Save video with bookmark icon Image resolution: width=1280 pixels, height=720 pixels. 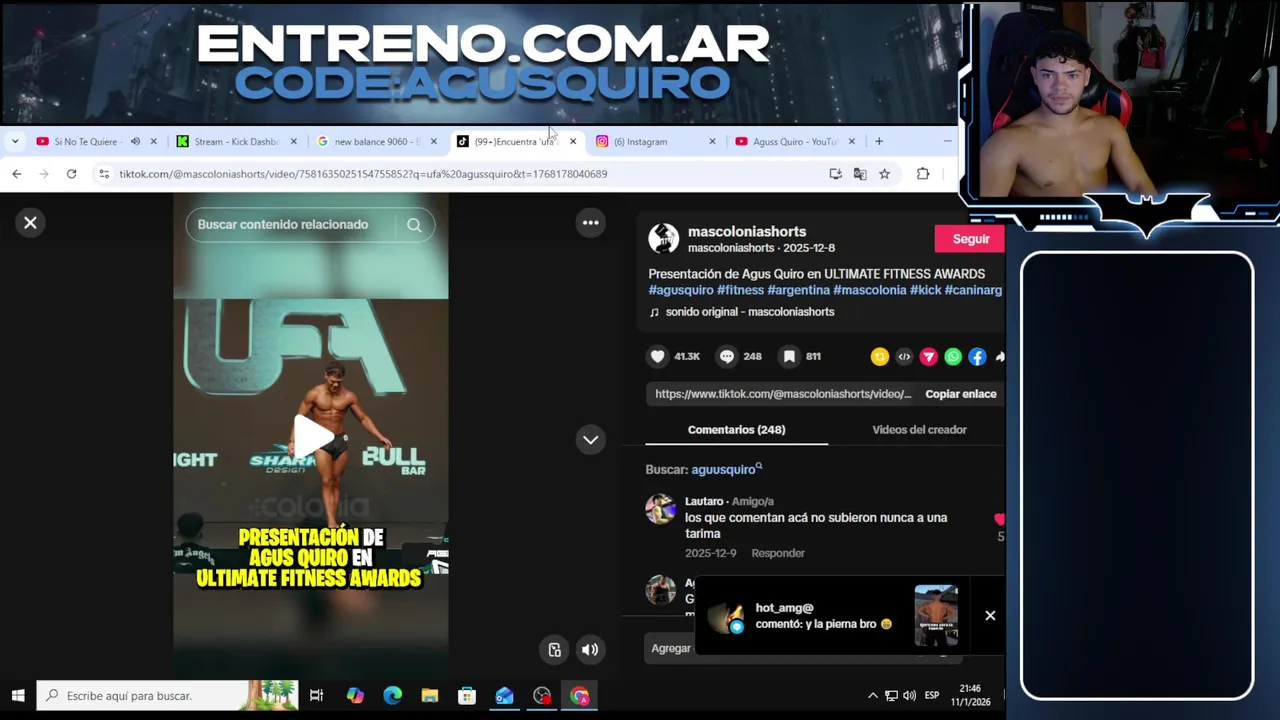pos(789,356)
